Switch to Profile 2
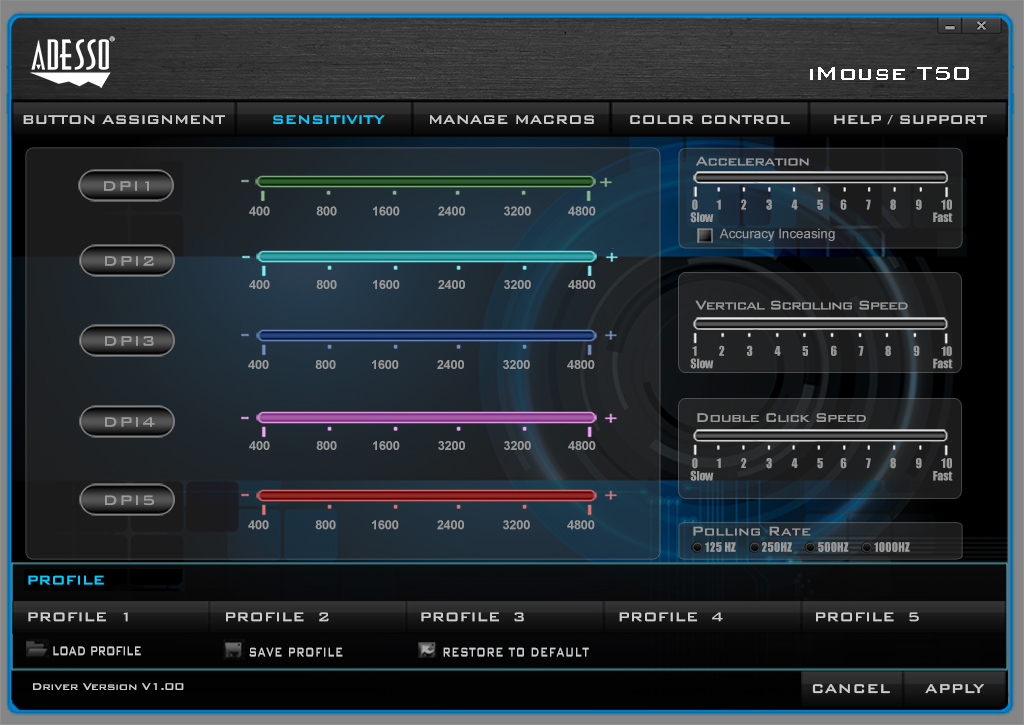 pos(277,617)
